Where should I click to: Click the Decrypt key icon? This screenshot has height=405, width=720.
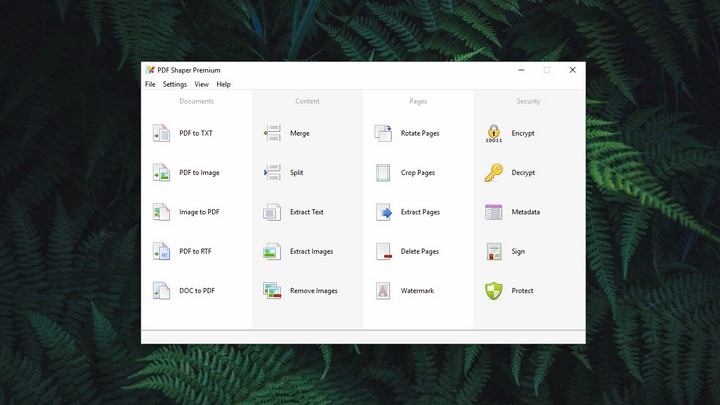point(494,173)
